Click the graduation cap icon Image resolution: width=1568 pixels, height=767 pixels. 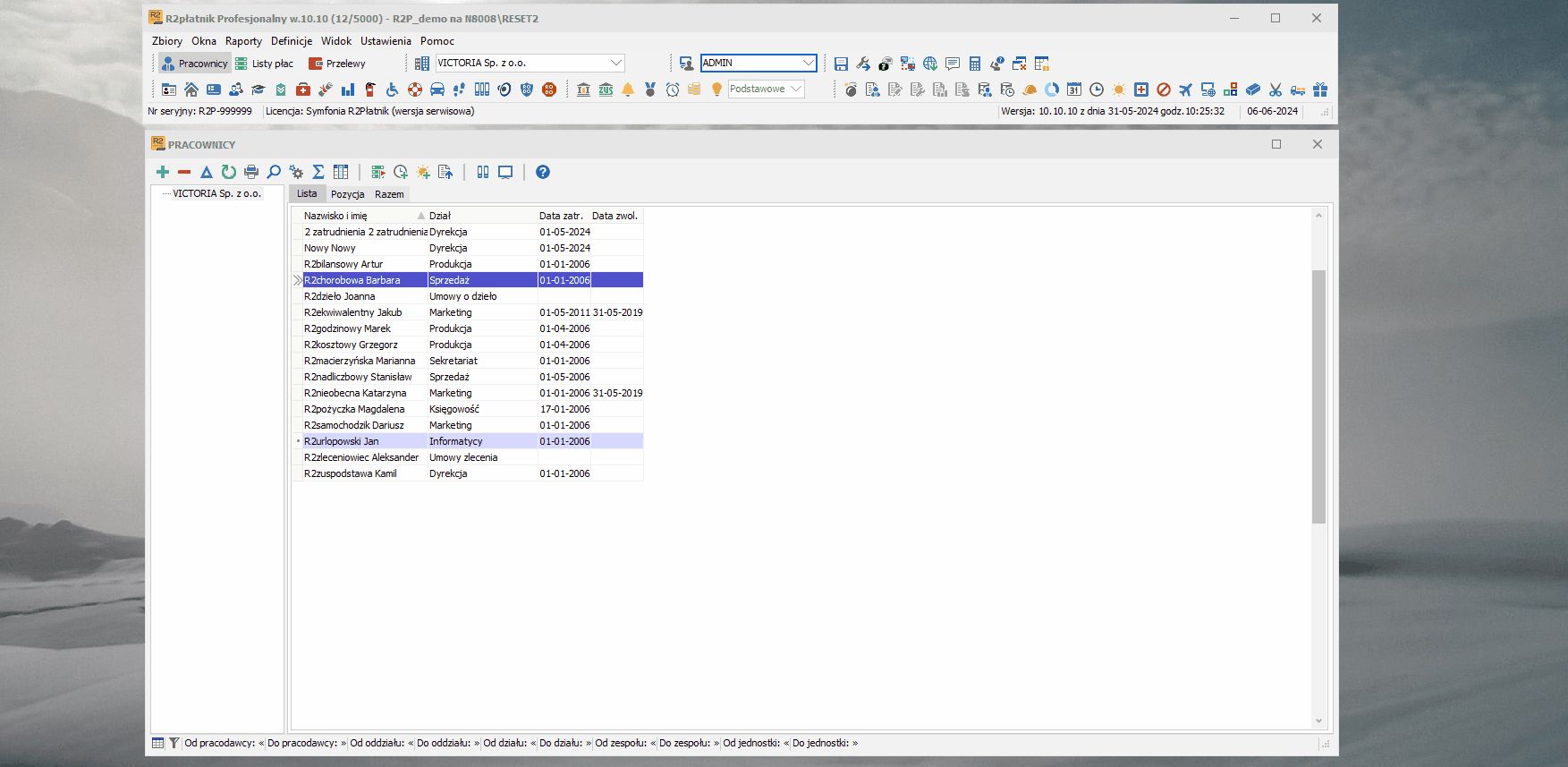coord(259,89)
